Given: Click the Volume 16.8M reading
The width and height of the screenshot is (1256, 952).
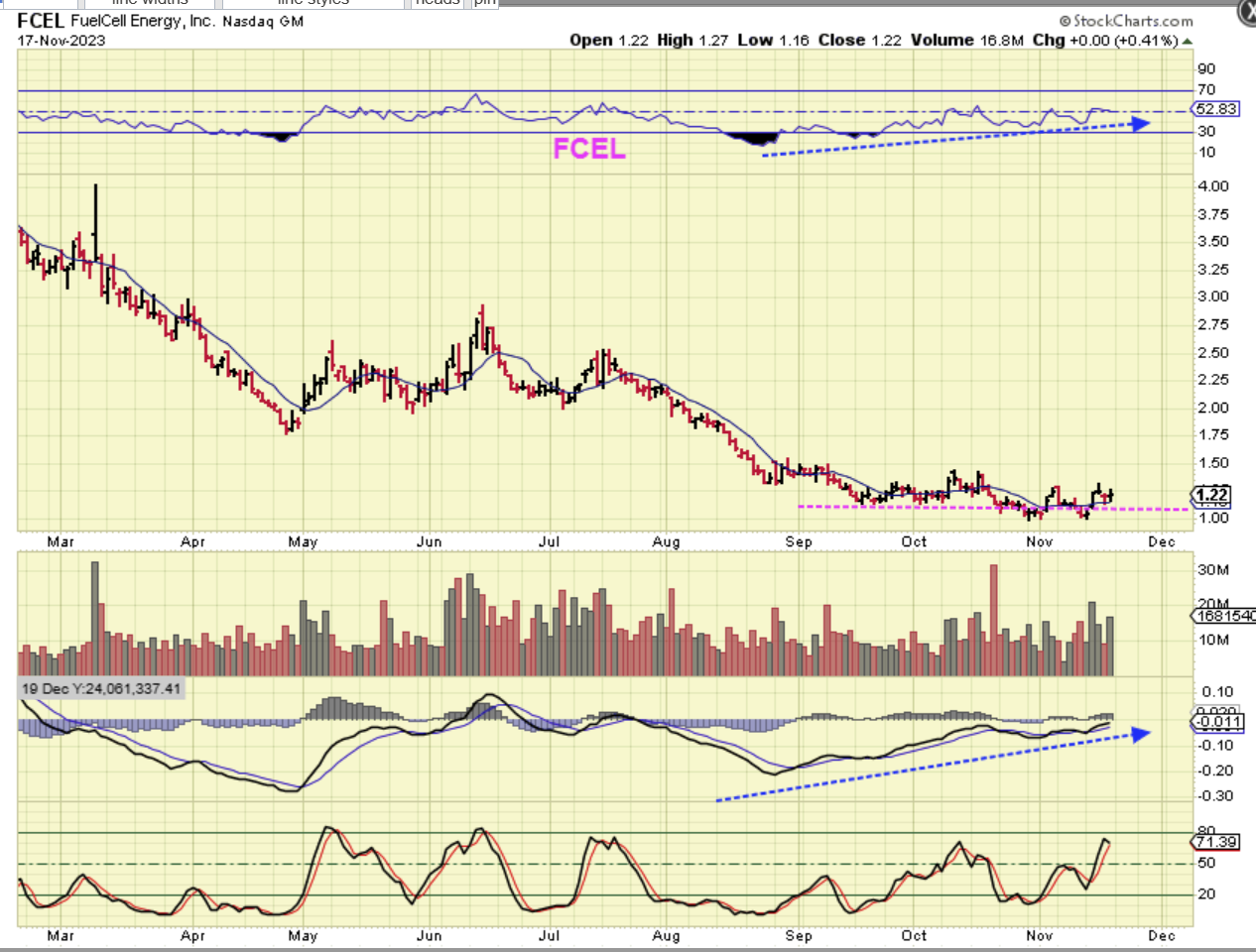Looking at the screenshot, I should 967,40.
